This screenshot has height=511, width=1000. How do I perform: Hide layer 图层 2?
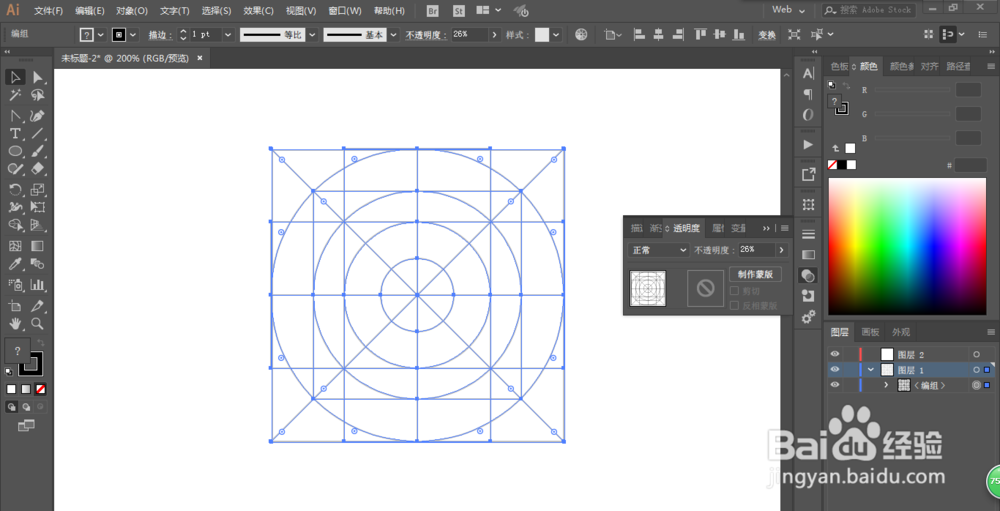pyautogui.click(x=835, y=354)
